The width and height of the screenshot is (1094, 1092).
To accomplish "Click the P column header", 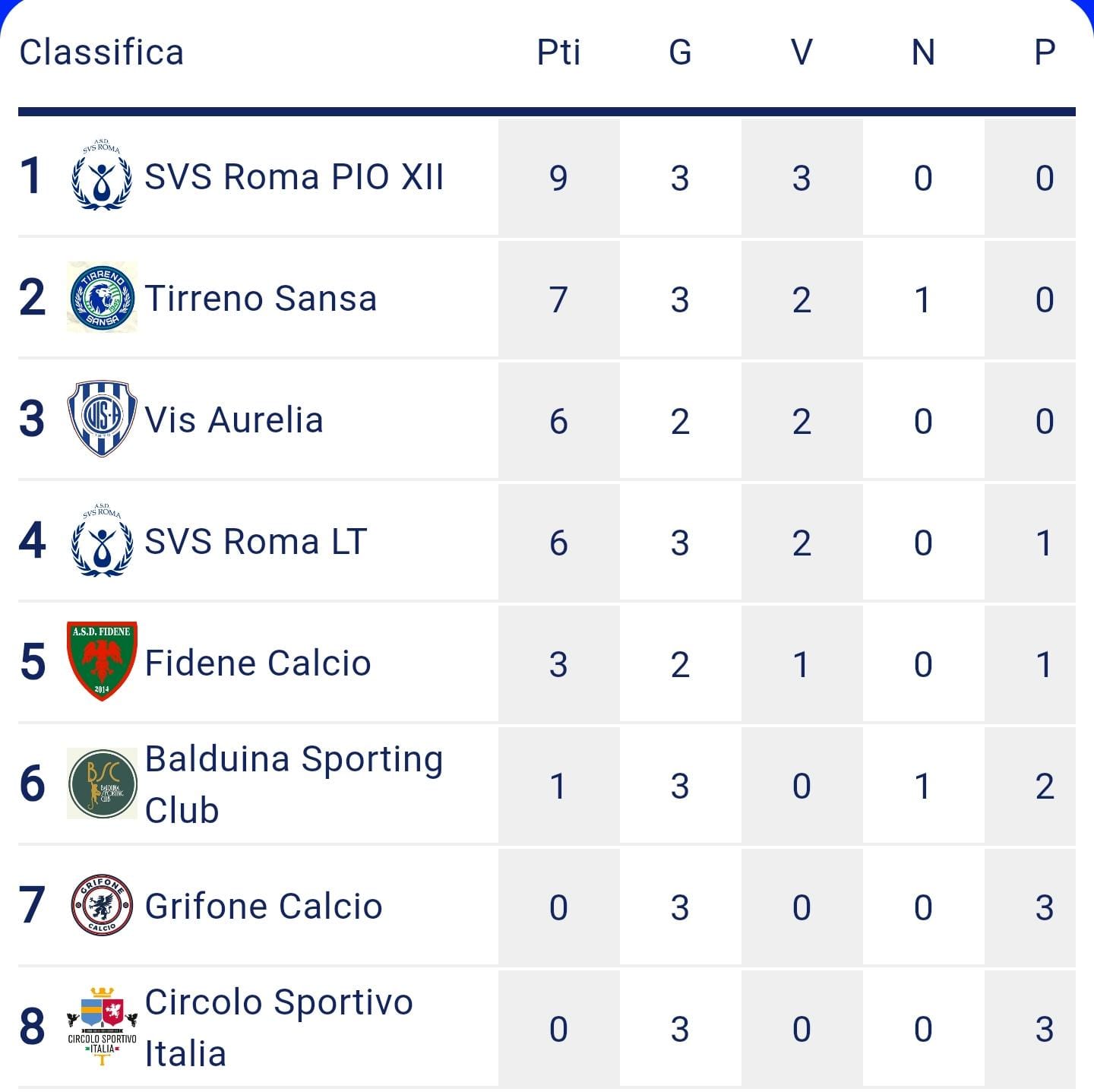I will click(1045, 52).
